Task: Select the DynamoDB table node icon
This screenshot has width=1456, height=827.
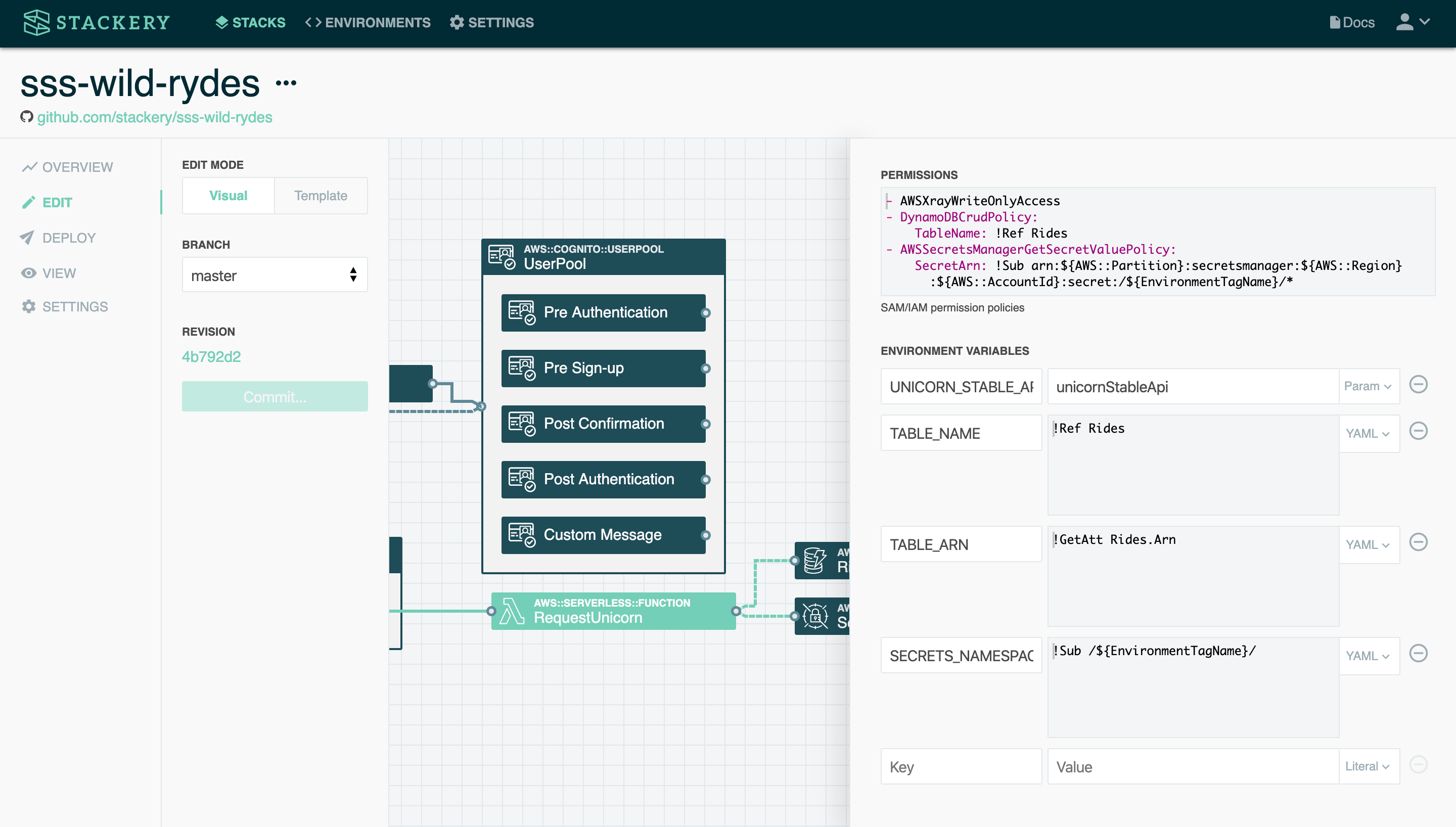Action: (x=815, y=561)
